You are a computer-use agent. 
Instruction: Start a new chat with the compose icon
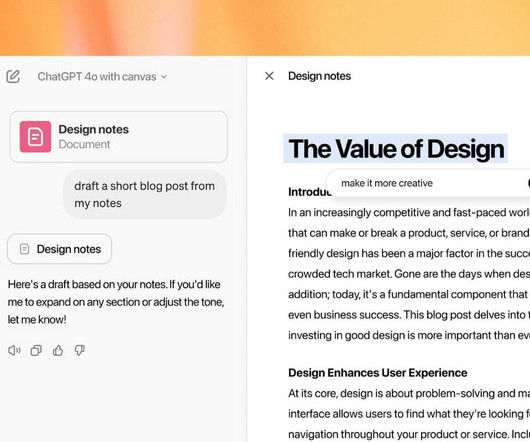[x=13, y=76]
